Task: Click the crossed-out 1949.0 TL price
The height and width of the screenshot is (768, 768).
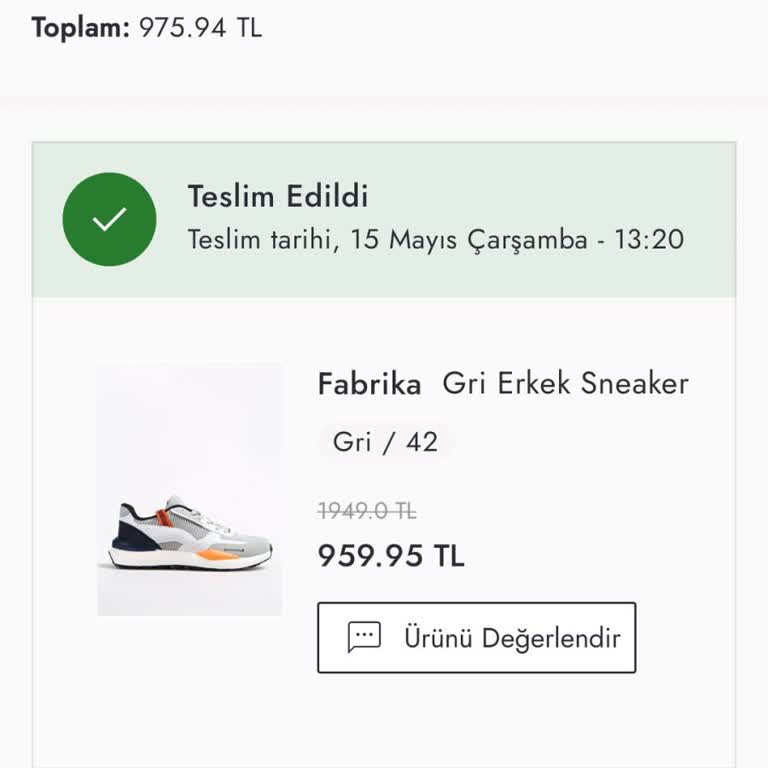Action: point(367,511)
